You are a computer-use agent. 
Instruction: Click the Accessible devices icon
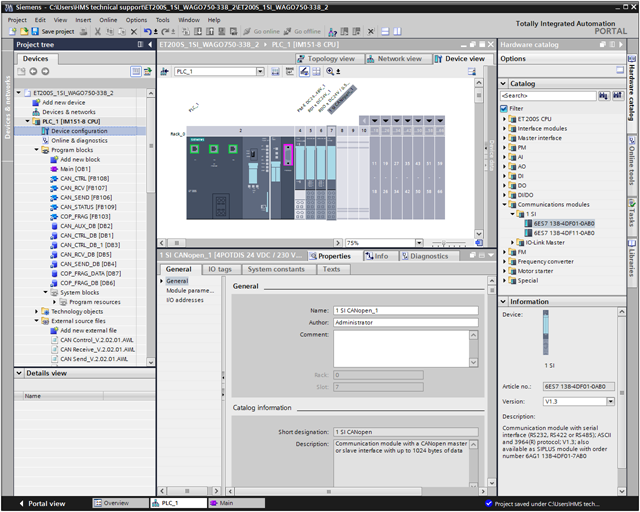[333, 31]
